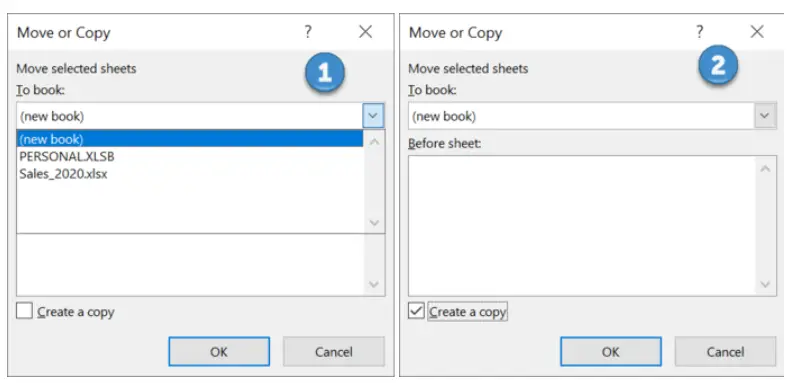Click Cancel in the right dialog
The image size is (794, 383).
coord(726,352)
